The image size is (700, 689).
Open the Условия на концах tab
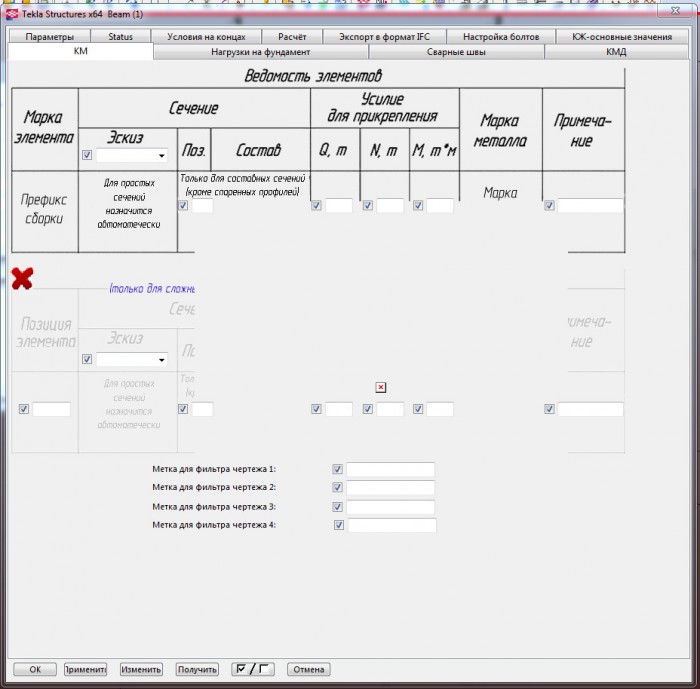click(x=206, y=37)
